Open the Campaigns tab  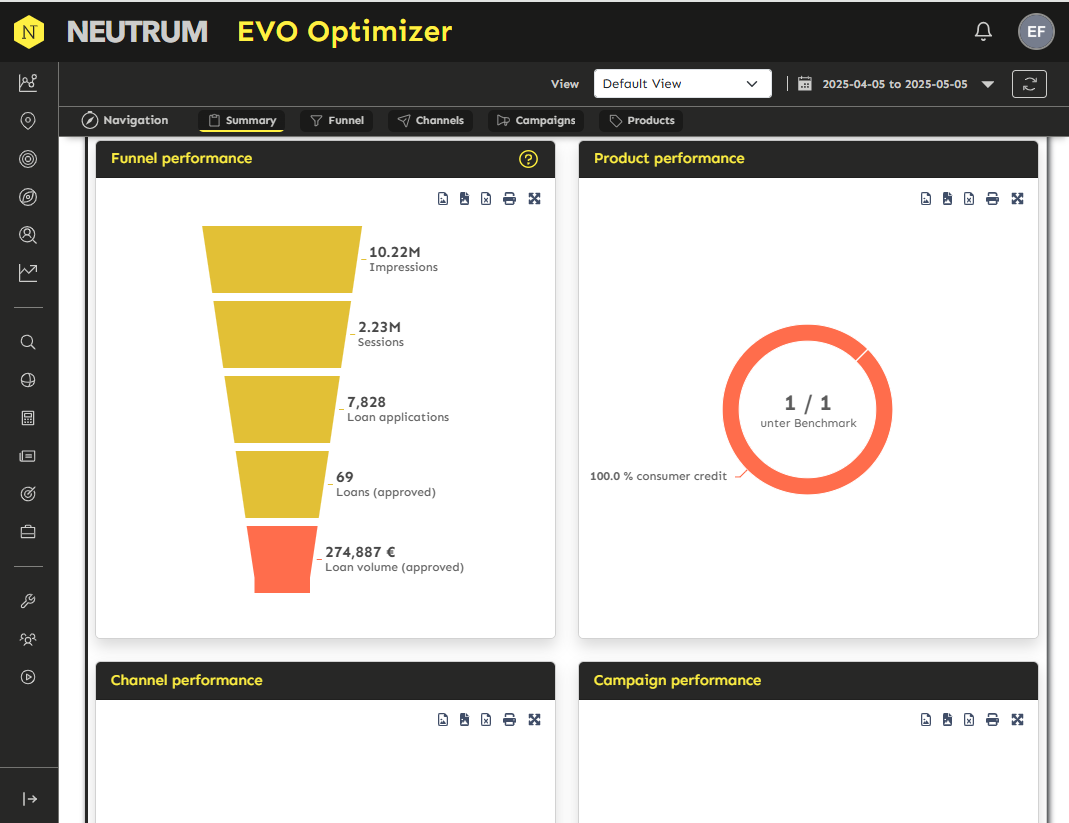pyautogui.click(x=536, y=121)
